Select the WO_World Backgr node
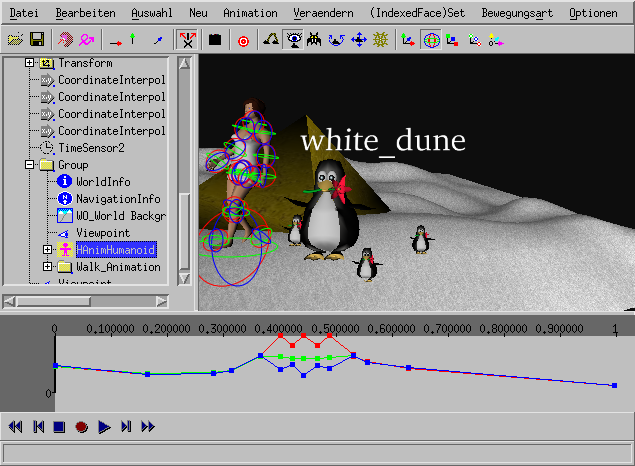The image size is (635, 466). click(x=121, y=216)
